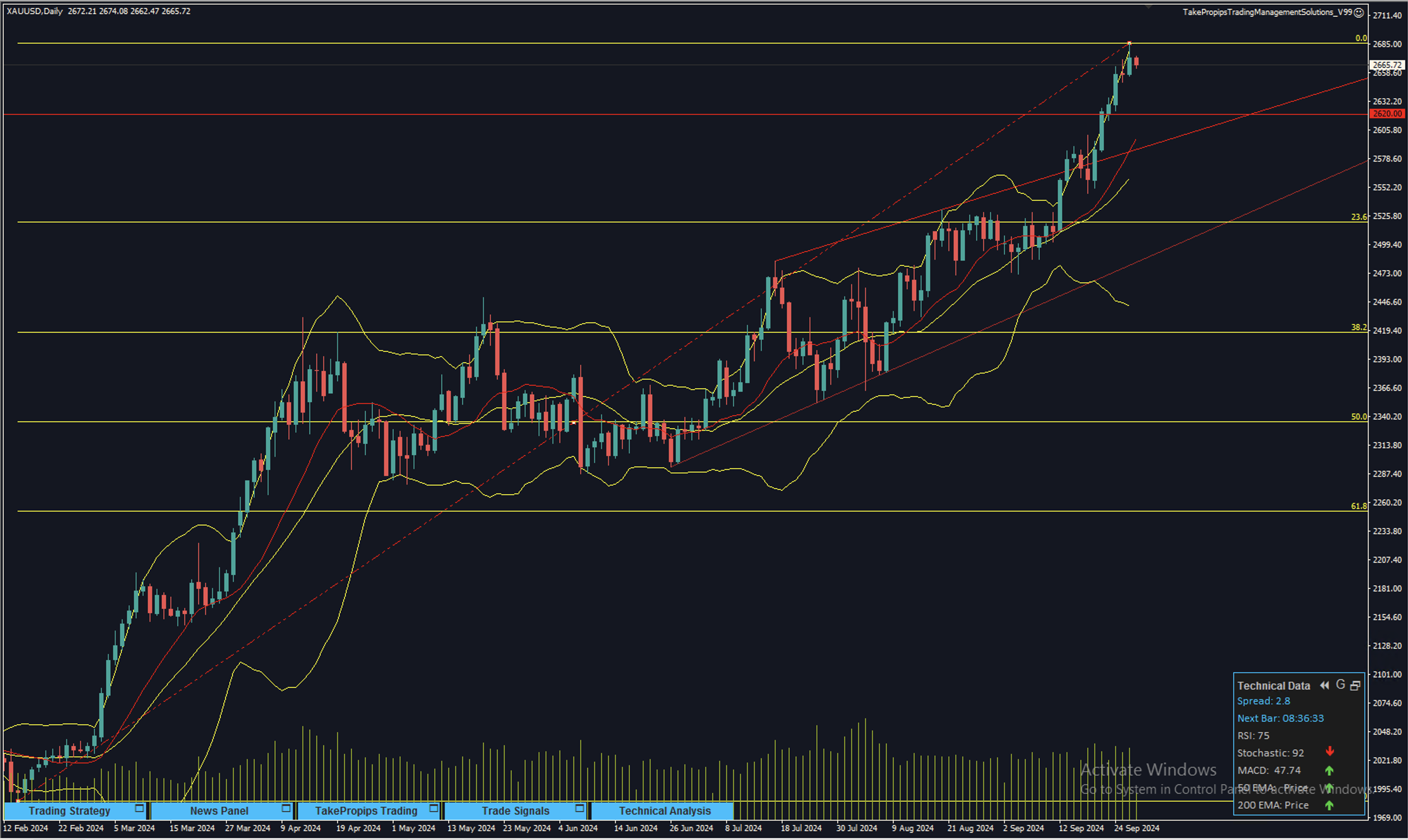This screenshot has height=840, width=1408.
Task: Click the 200 EMA: Price label
Action: (x=1273, y=806)
